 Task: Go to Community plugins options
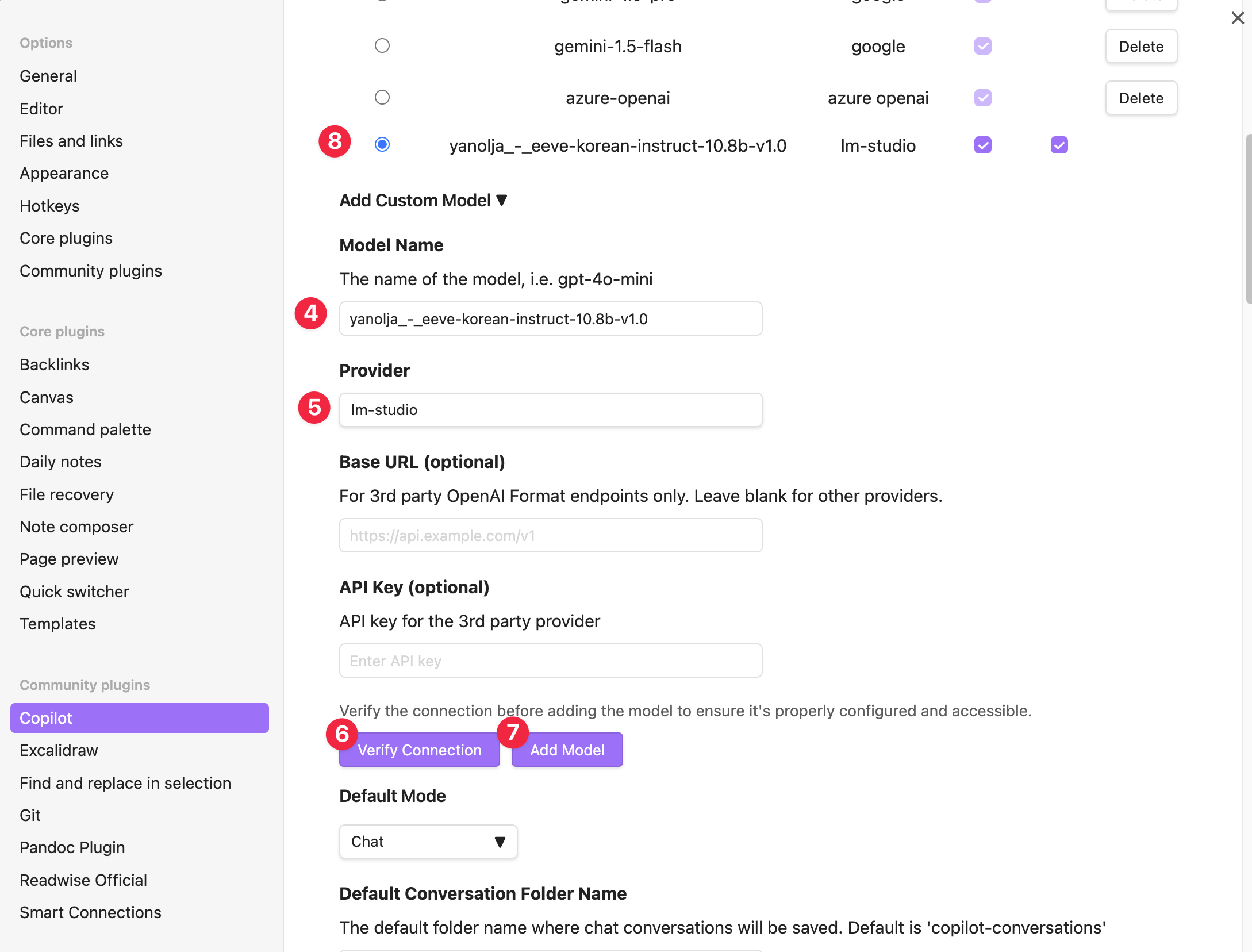tap(91, 271)
